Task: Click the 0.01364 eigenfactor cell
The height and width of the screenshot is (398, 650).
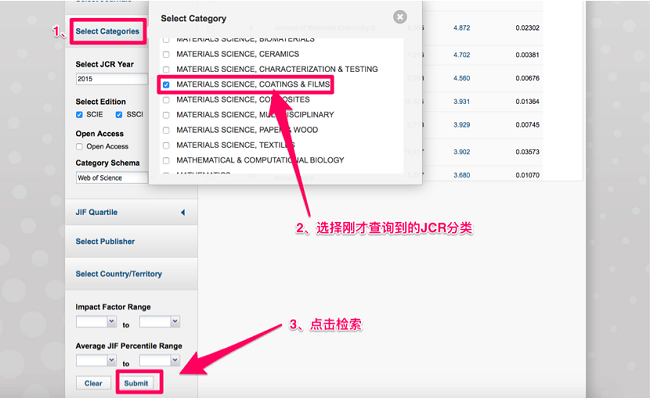Action: coord(528,102)
